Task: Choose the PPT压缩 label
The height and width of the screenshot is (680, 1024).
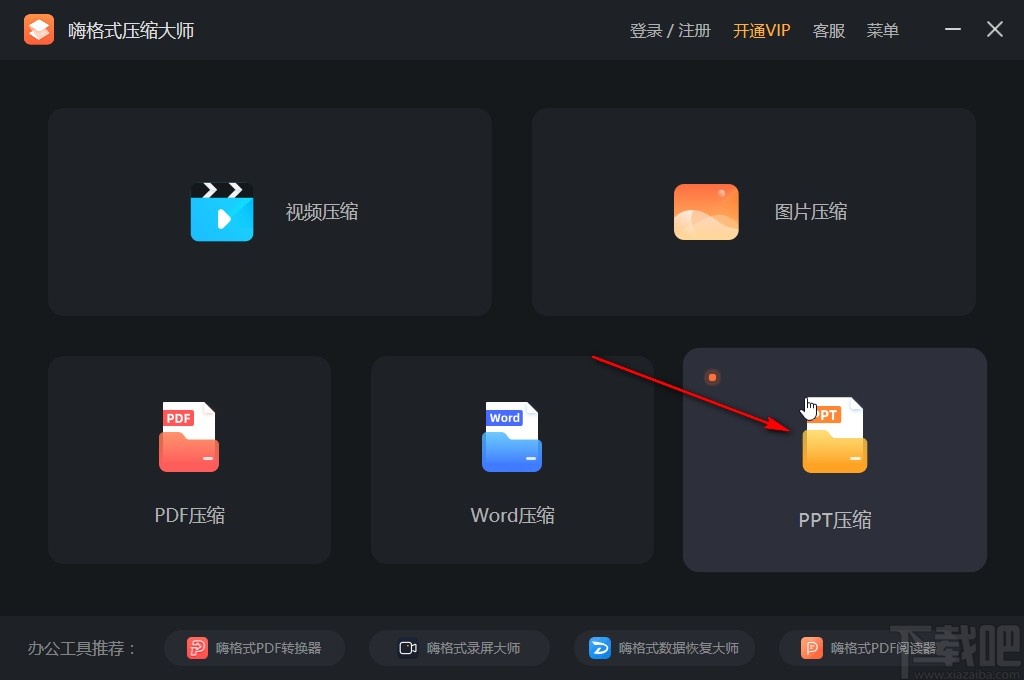Action: coord(835,520)
